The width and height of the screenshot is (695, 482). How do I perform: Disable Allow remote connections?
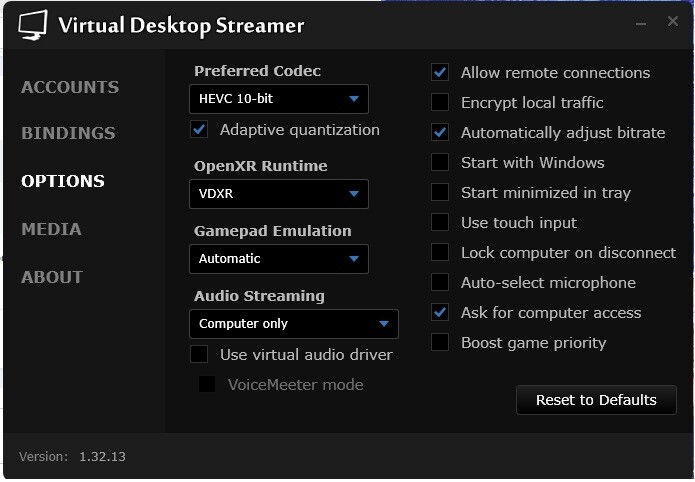click(440, 73)
